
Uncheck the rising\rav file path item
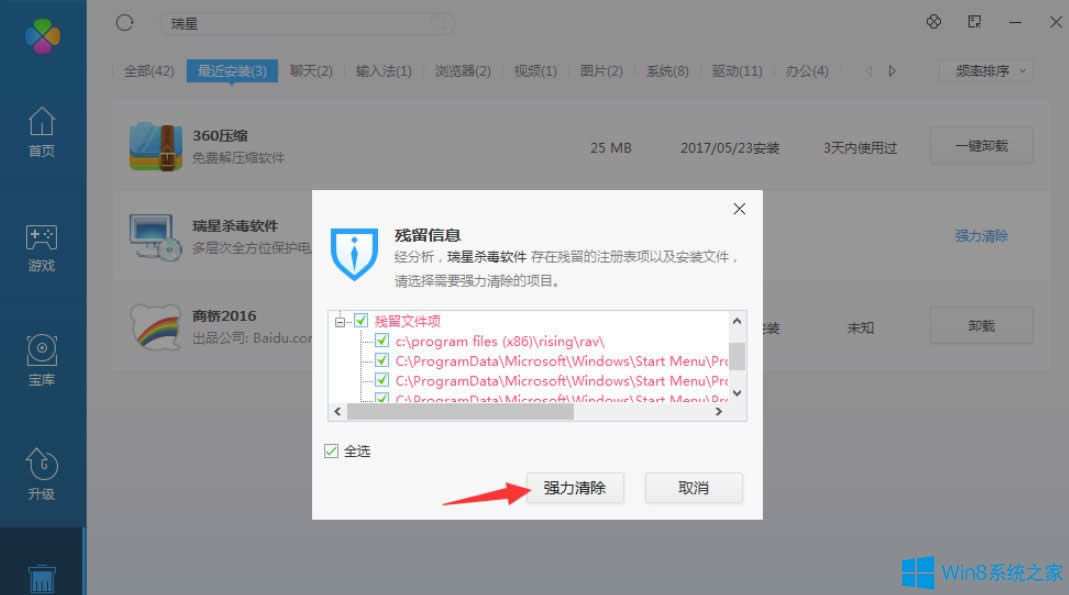(381, 339)
